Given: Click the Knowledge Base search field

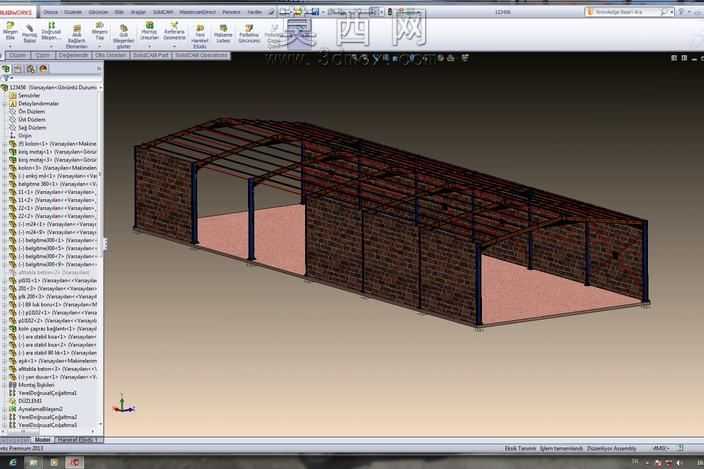Looking at the screenshot, I should 628,12.
